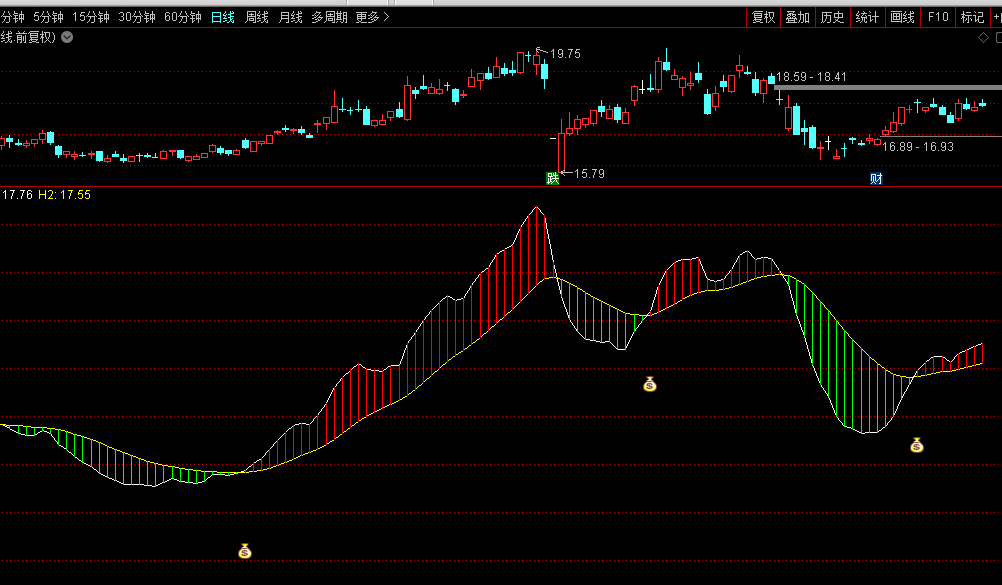The height and width of the screenshot is (585, 1002).
Task: Open the 多周期 multi-period view
Action: point(329,17)
